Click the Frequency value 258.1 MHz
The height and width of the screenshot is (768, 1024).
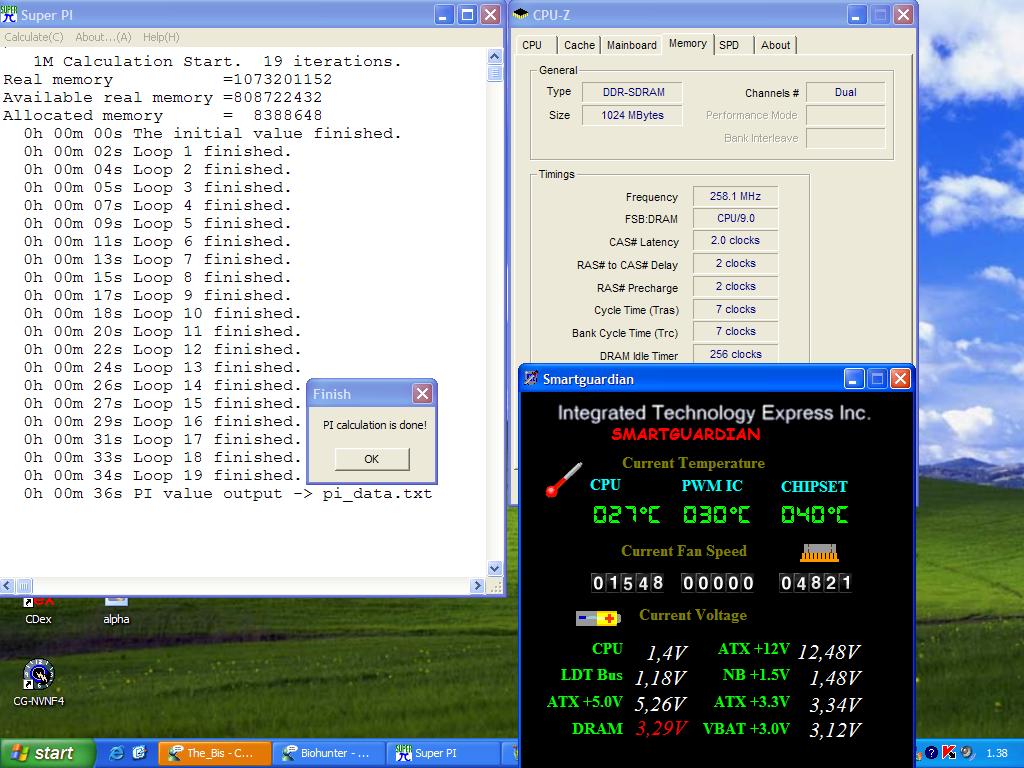pos(735,196)
